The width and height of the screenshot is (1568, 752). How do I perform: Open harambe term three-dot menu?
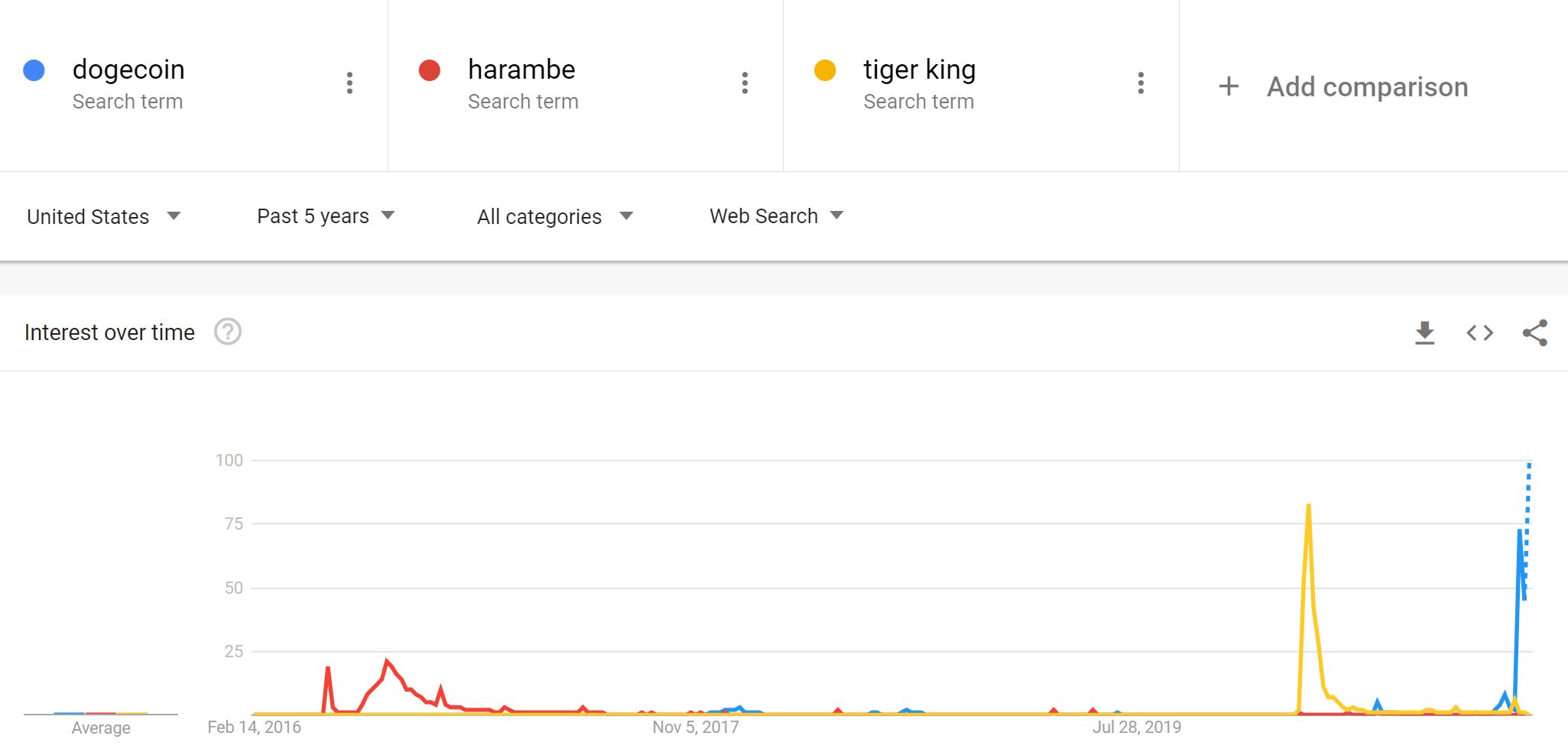tap(745, 83)
